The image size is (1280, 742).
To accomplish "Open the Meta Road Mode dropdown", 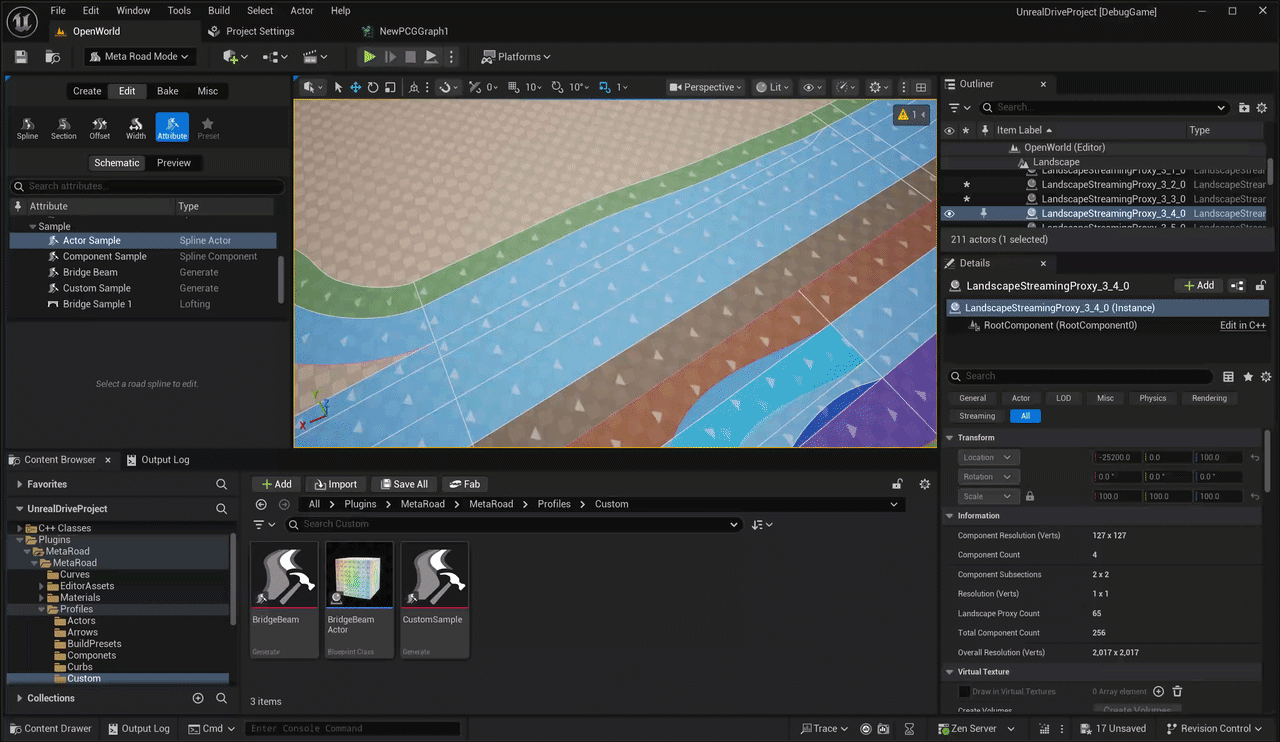I will pyautogui.click(x=139, y=57).
